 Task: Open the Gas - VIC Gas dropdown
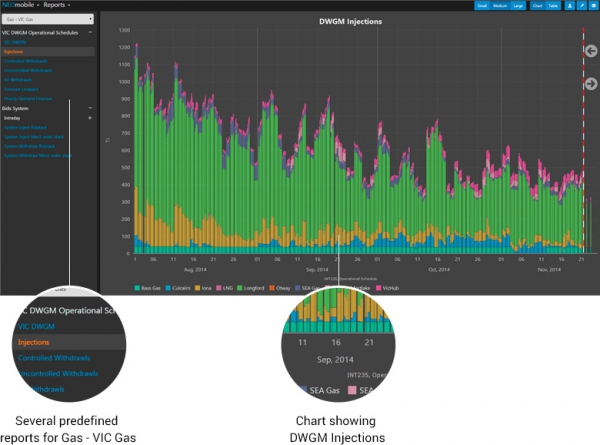pyautogui.click(x=48, y=19)
